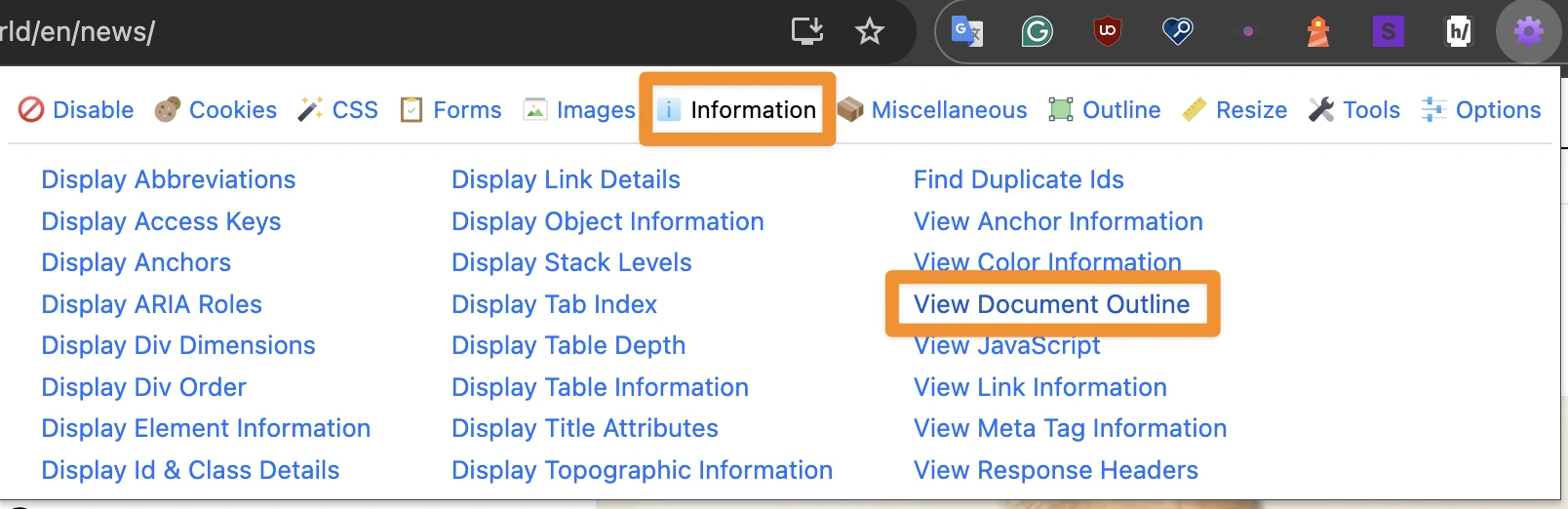Screen dimensions: 1568x509
Task: Click the Web Developer gear icon
Action: click(1528, 32)
